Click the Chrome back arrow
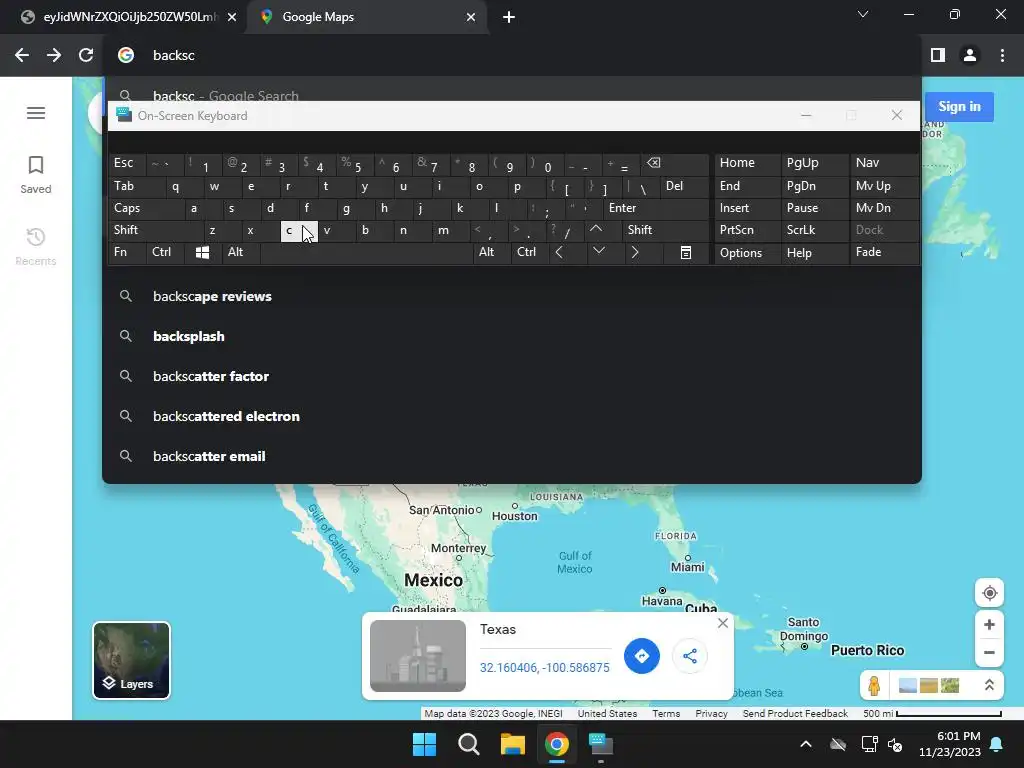The image size is (1024, 768). pos(22,55)
